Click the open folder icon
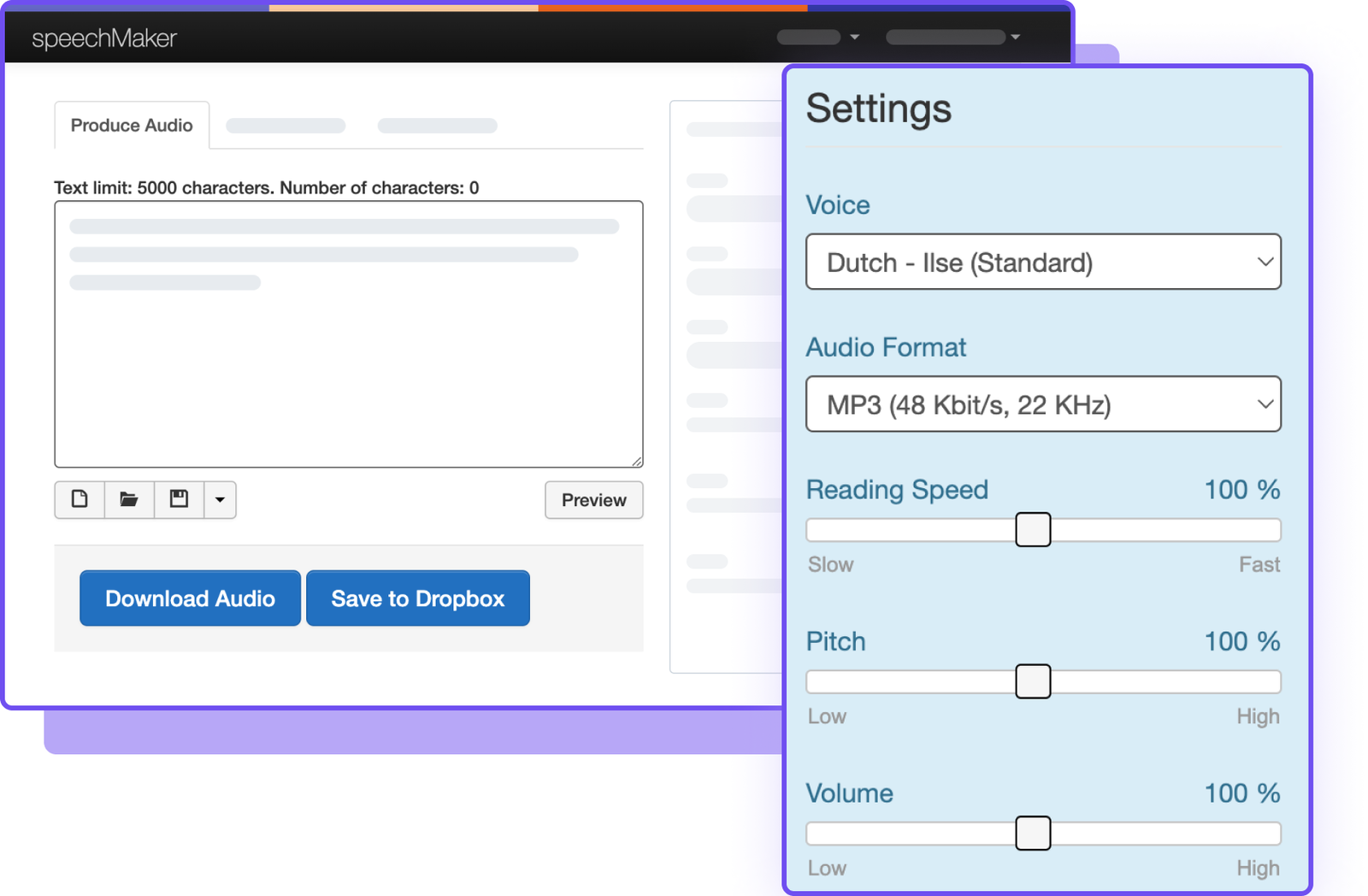This screenshot has height=896, width=1368. click(x=129, y=499)
